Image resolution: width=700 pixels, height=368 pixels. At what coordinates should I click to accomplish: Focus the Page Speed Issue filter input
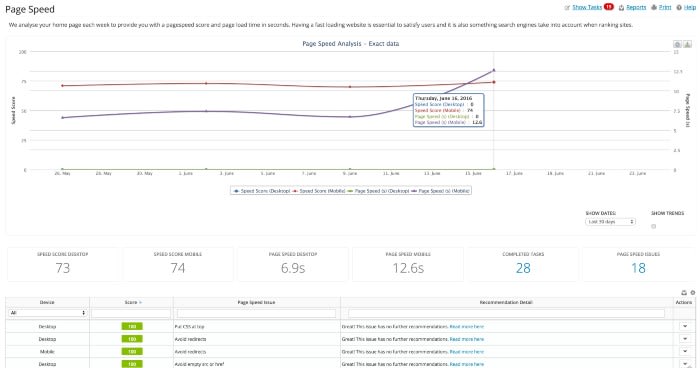point(256,314)
